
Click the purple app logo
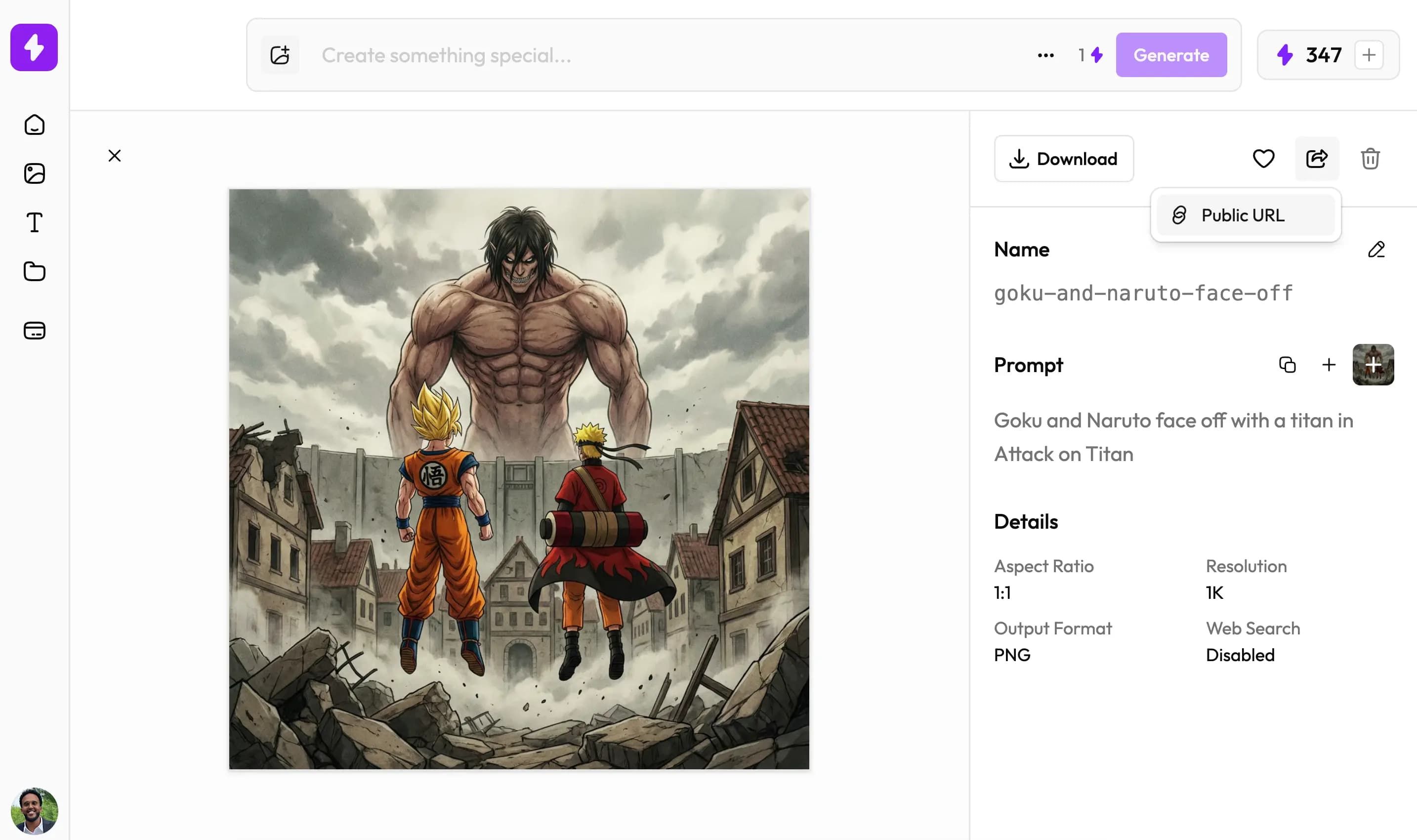coord(34,48)
